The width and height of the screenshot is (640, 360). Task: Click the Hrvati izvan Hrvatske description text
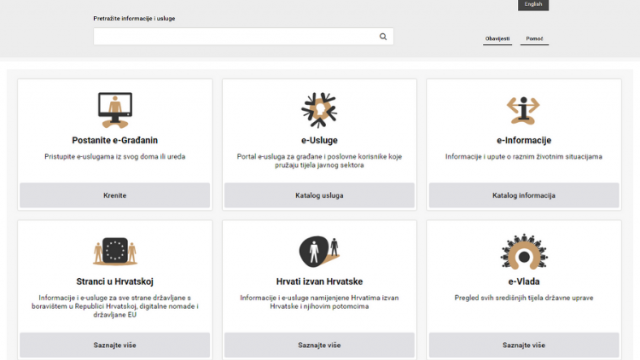tap(319, 302)
